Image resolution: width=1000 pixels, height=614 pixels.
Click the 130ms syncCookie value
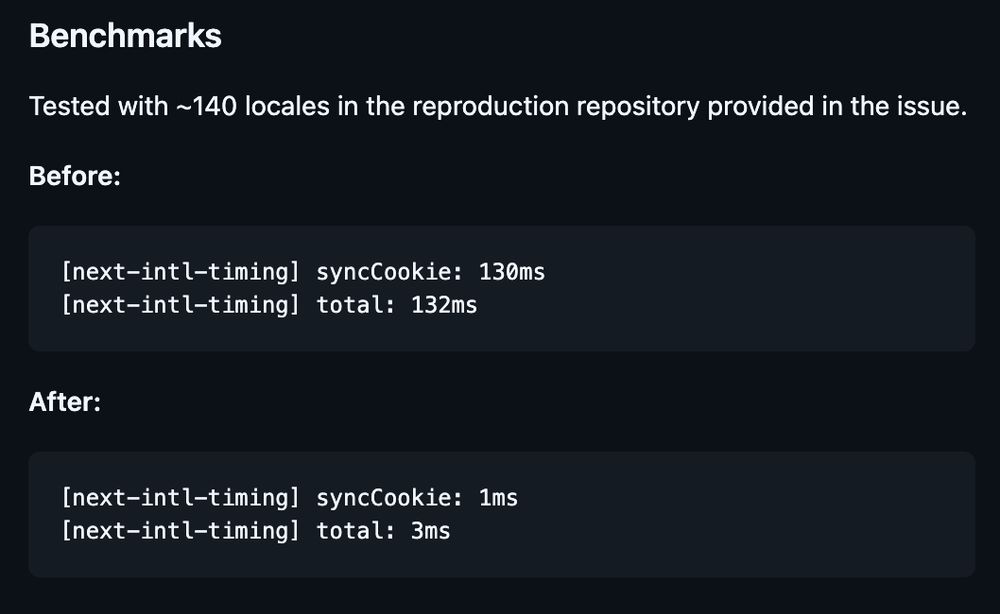click(512, 271)
